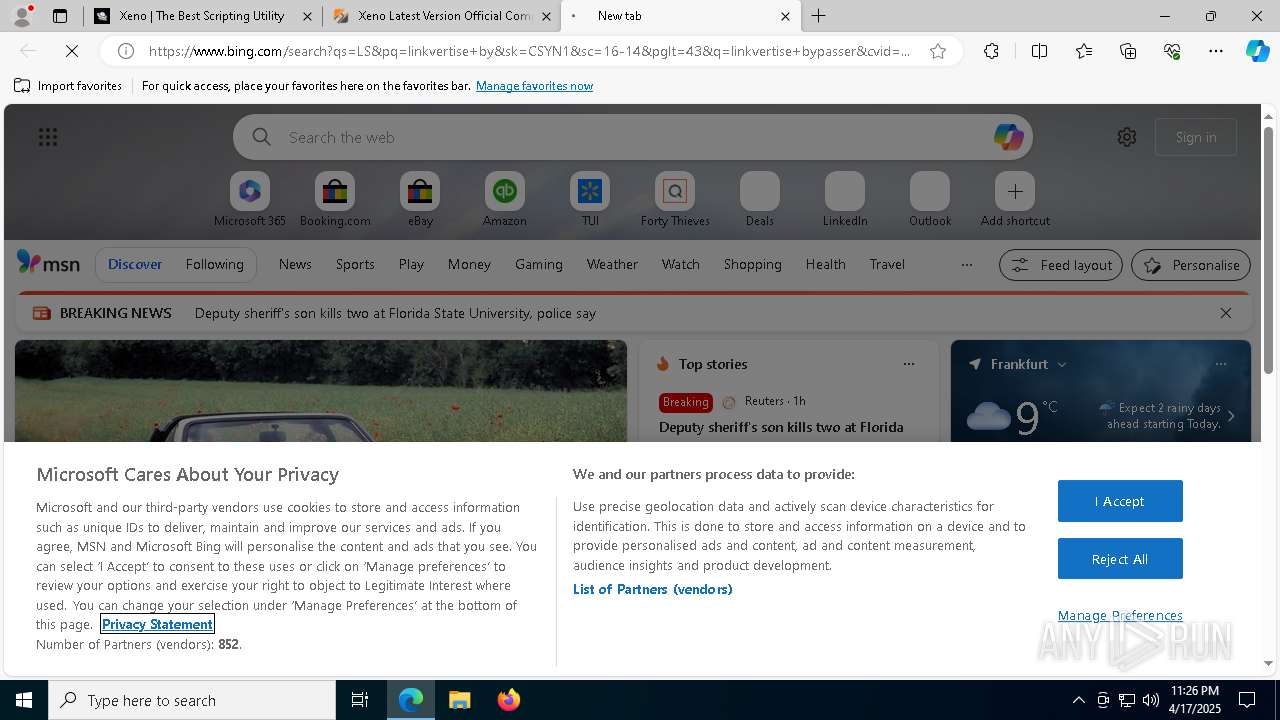Click Import favorites

68,86
